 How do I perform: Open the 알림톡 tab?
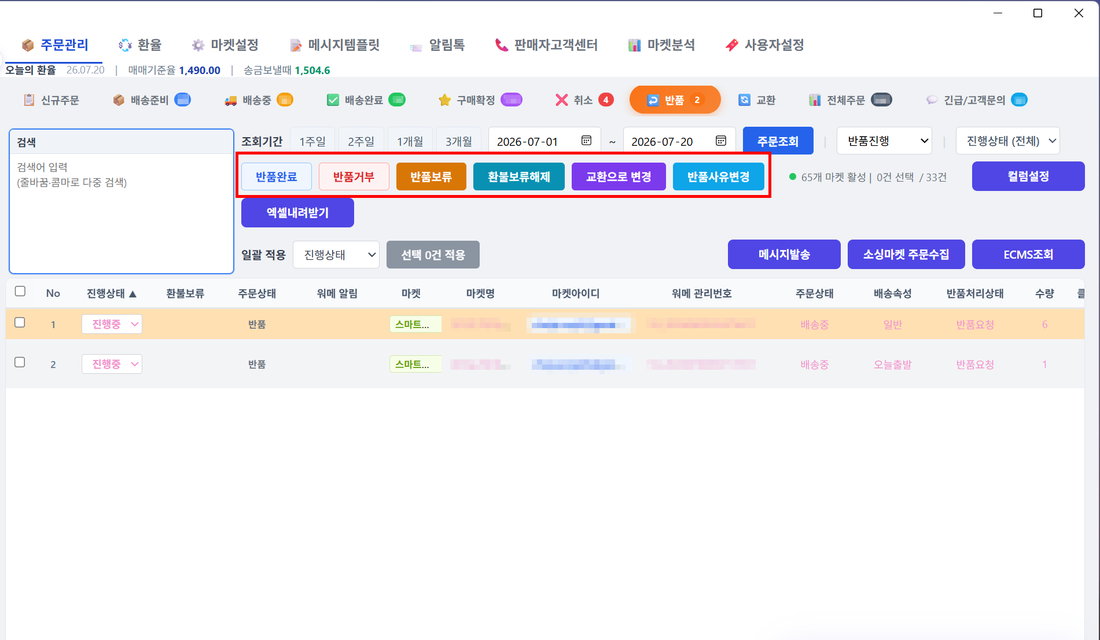tap(437, 45)
